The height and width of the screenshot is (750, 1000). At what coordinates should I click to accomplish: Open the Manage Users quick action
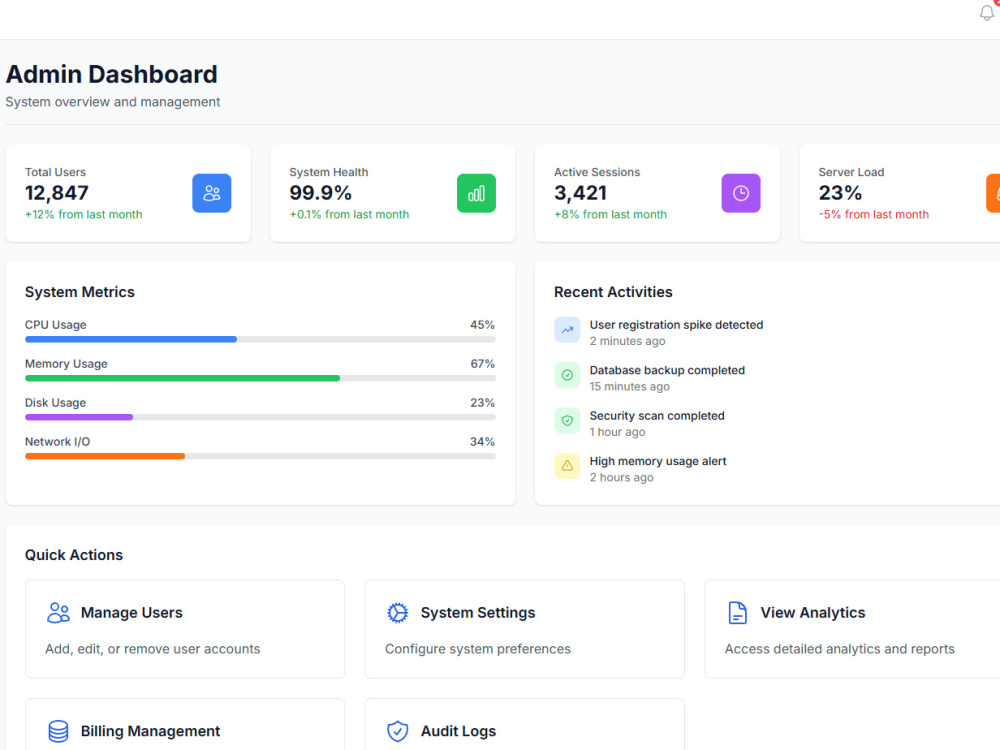(x=185, y=629)
